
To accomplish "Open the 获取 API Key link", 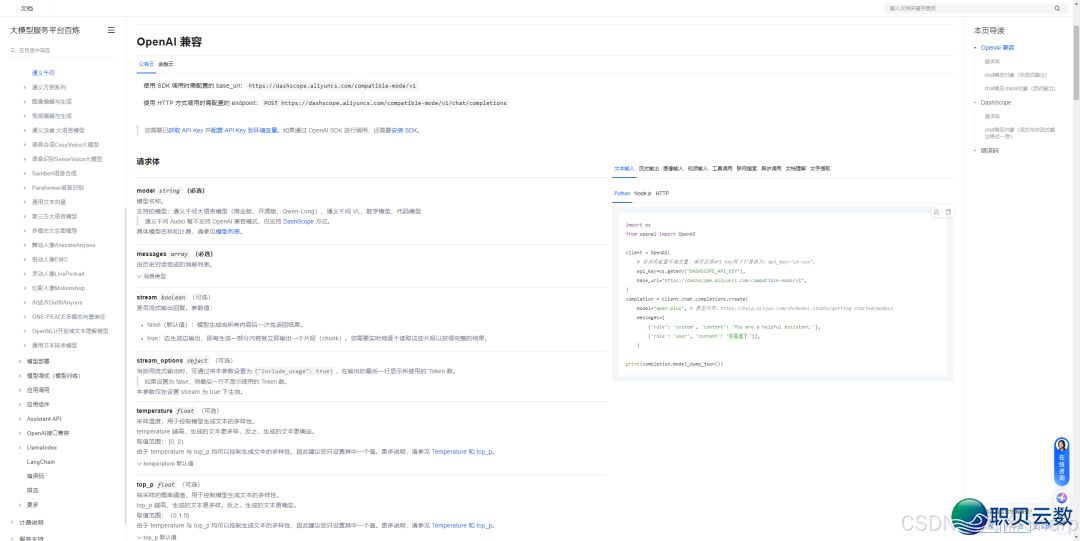I will (x=186, y=130).
